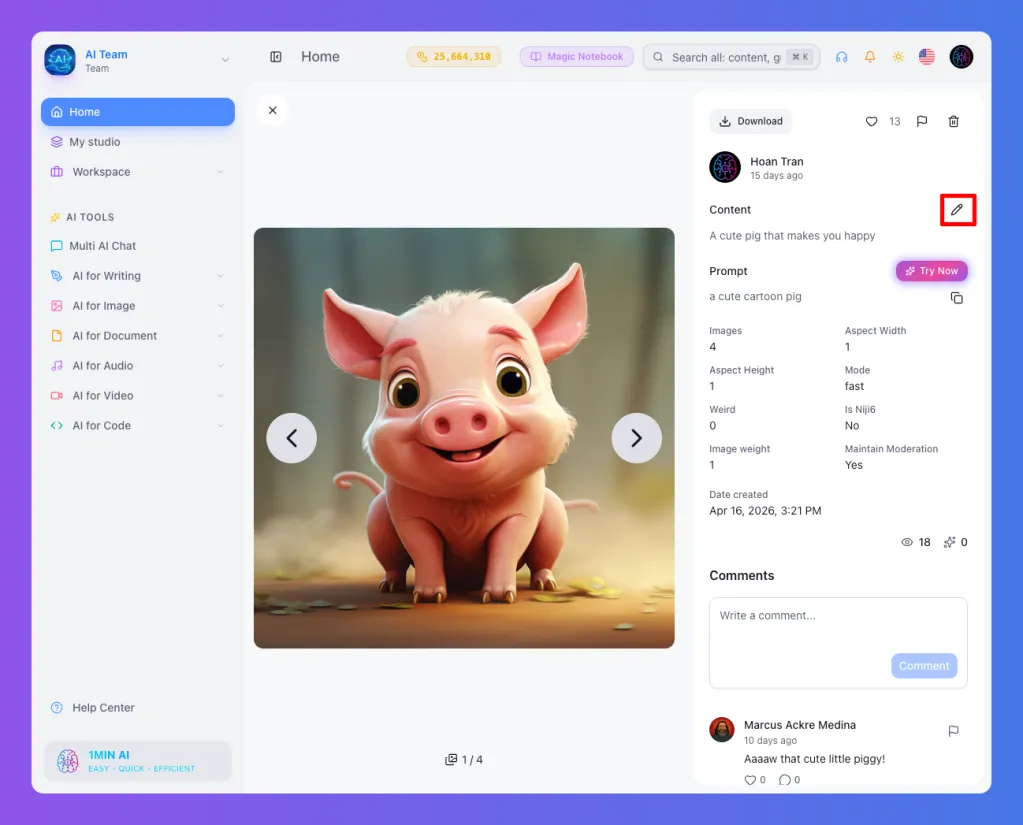Image resolution: width=1023 pixels, height=825 pixels.
Task: Click the cute pig image
Action: 464,438
